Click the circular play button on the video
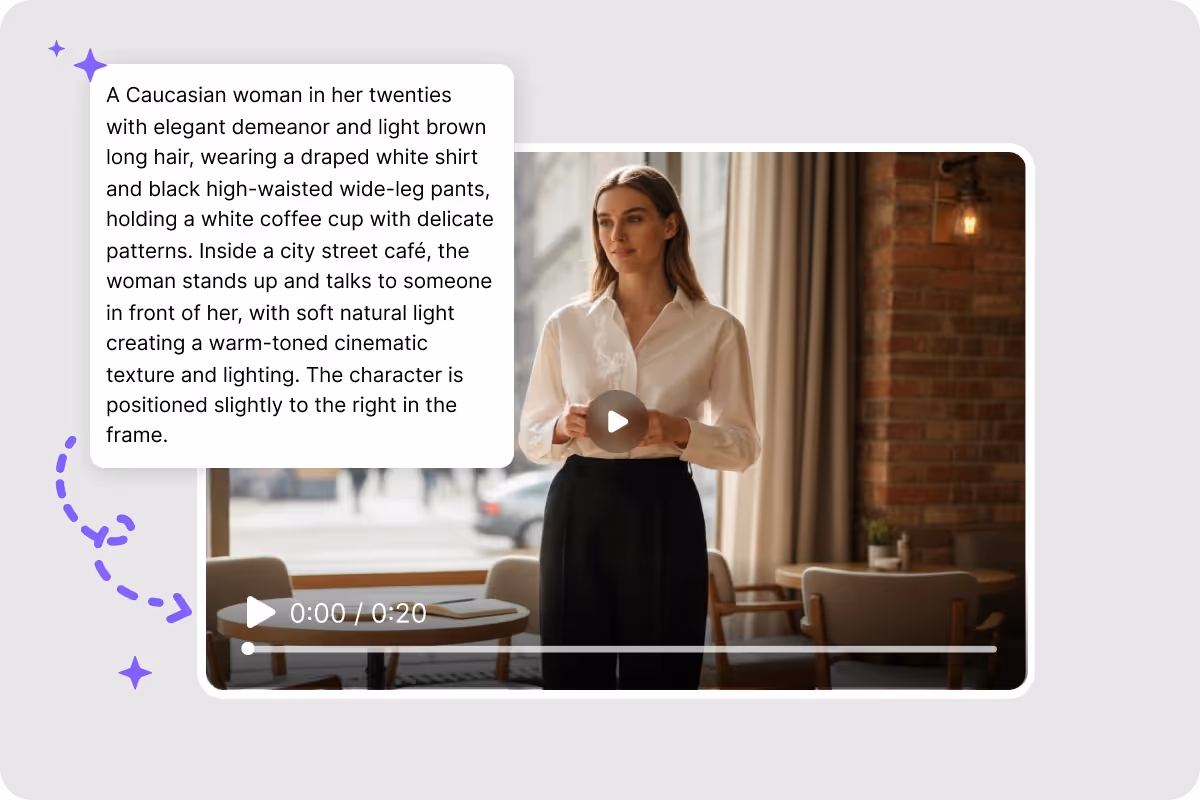 (616, 421)
